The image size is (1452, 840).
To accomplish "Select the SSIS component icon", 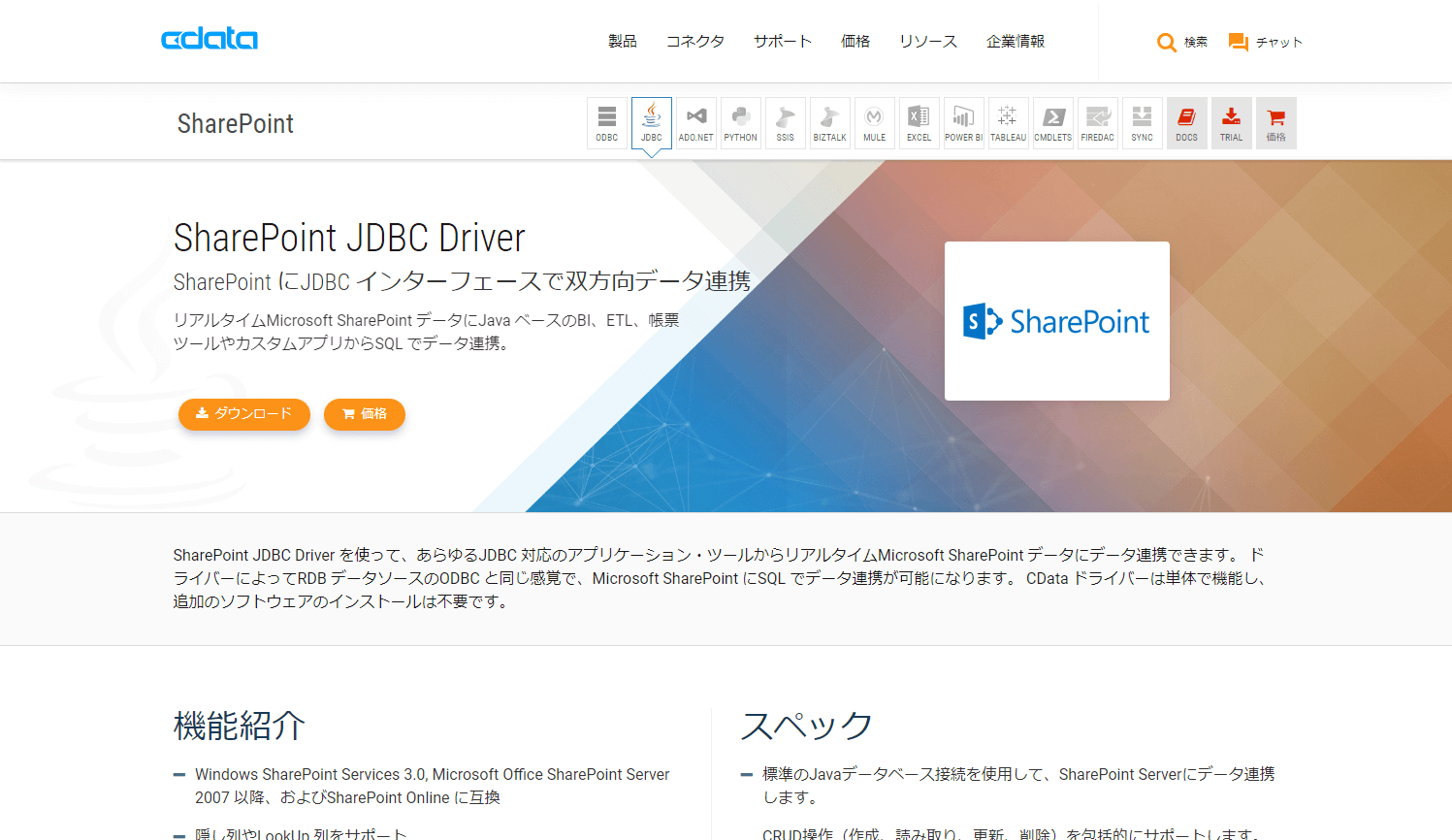I will click(785, 122).
